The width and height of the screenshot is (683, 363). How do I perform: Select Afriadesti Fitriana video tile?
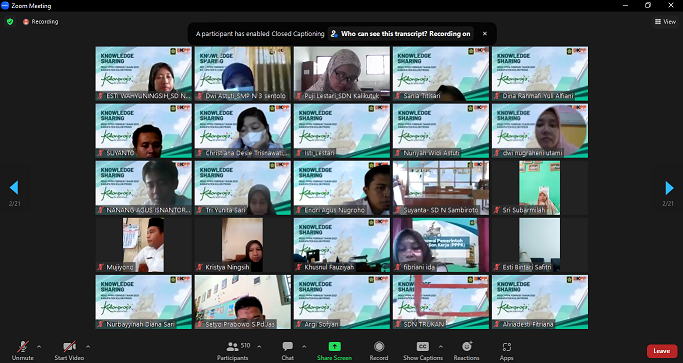[540, 302]
